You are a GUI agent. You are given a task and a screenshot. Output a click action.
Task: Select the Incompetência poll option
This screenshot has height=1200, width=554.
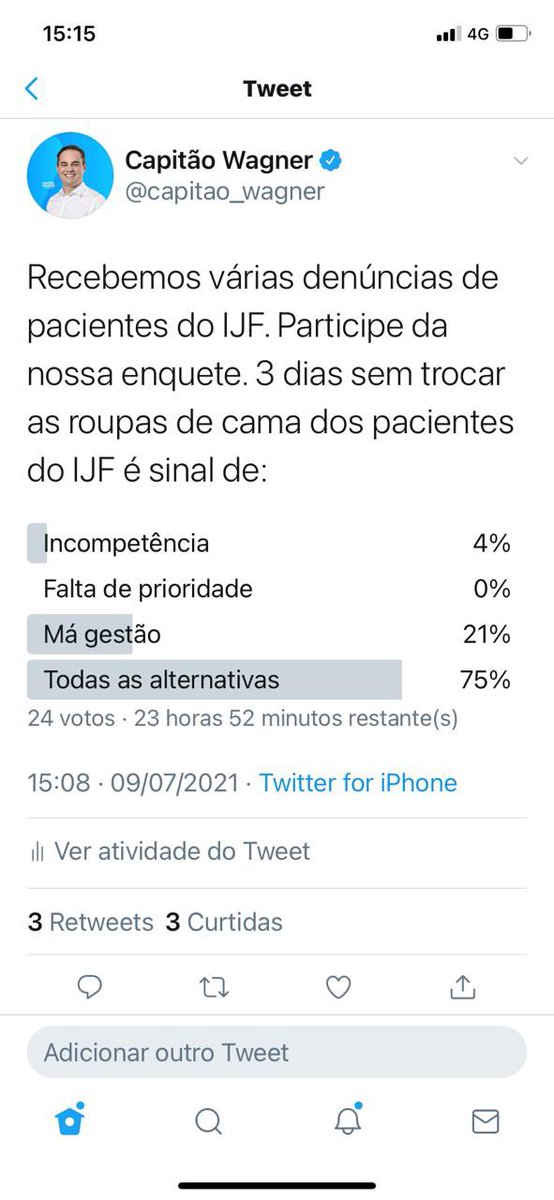pos(269,544)
